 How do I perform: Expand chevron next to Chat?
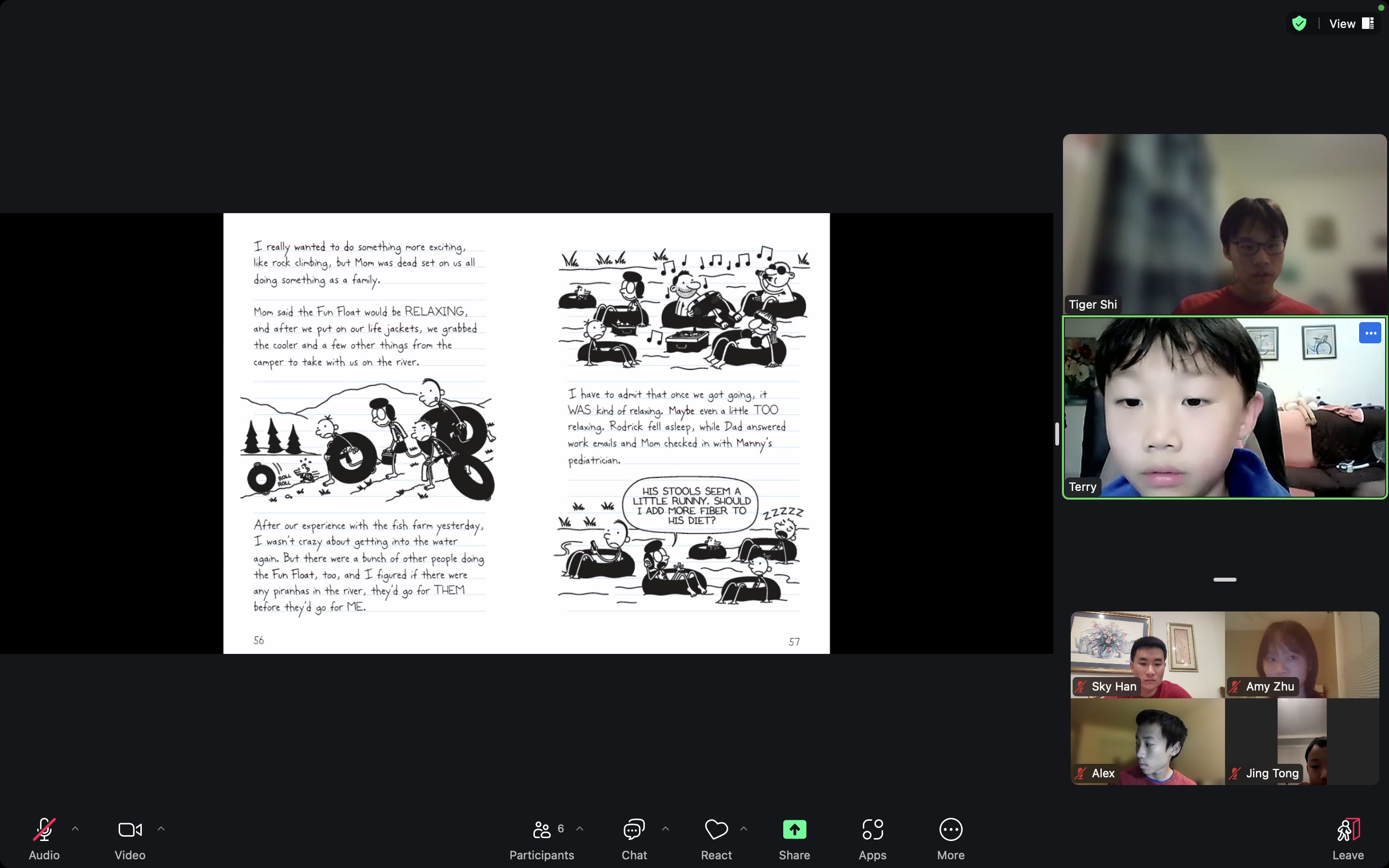point(666,829)
